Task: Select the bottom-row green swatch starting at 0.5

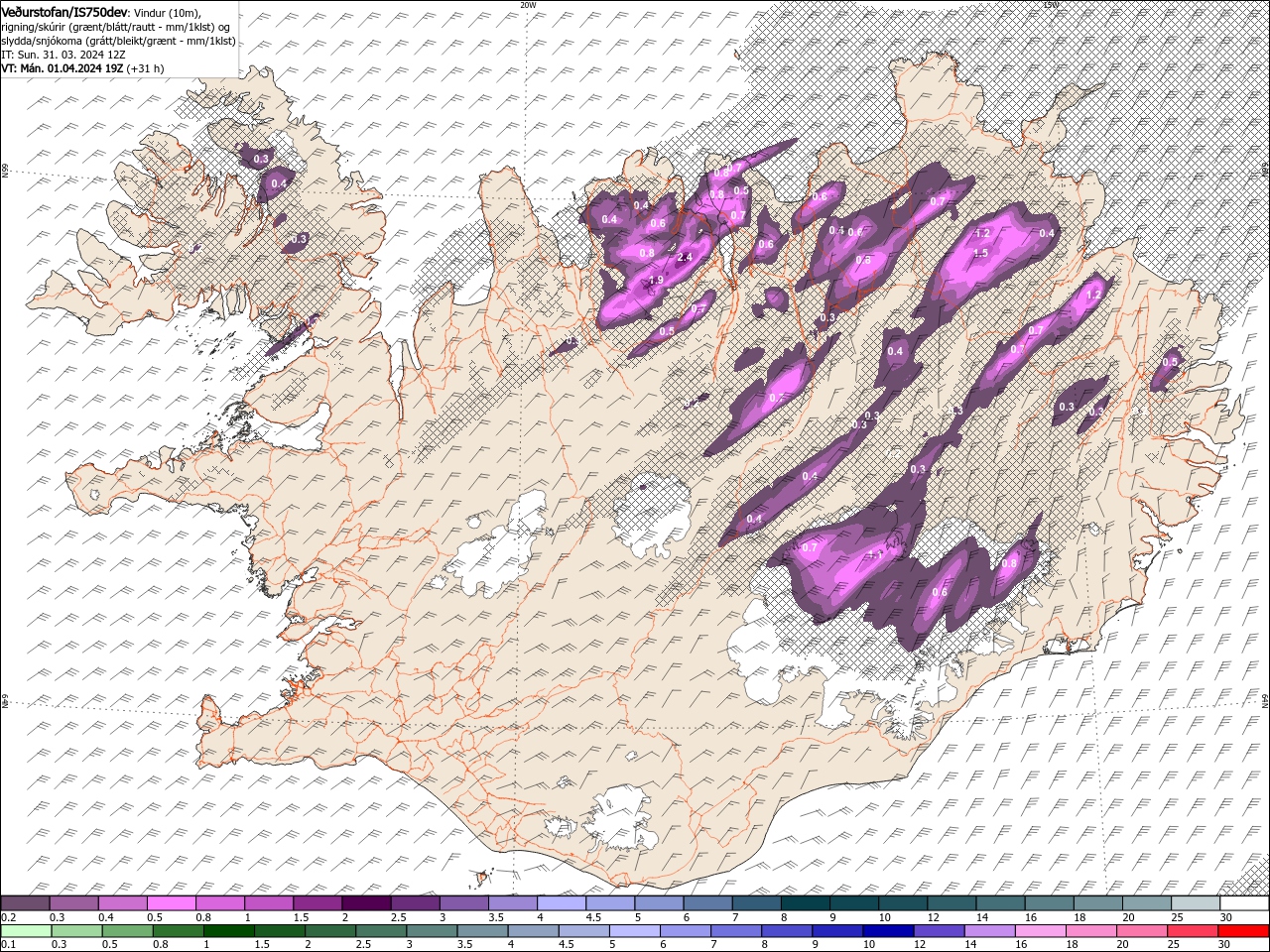Action: pyautogui.click(x=129, y=930)
